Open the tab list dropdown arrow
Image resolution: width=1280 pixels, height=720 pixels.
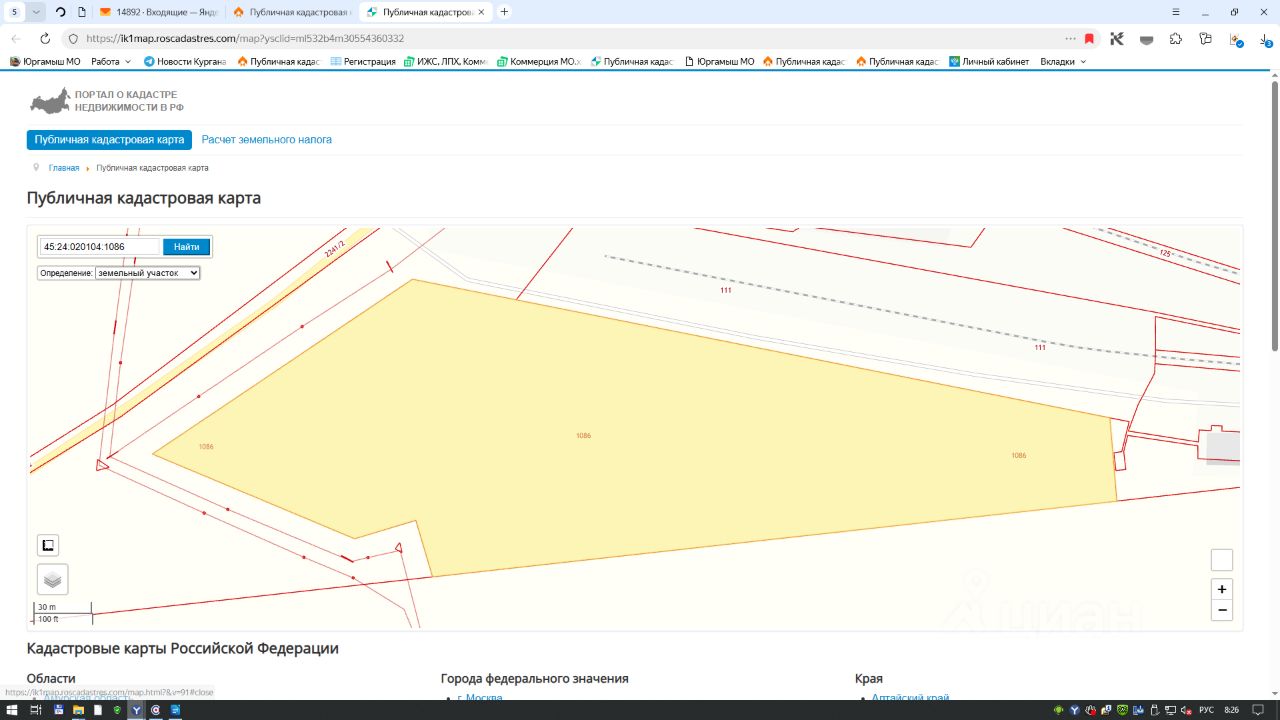(37, 12)
